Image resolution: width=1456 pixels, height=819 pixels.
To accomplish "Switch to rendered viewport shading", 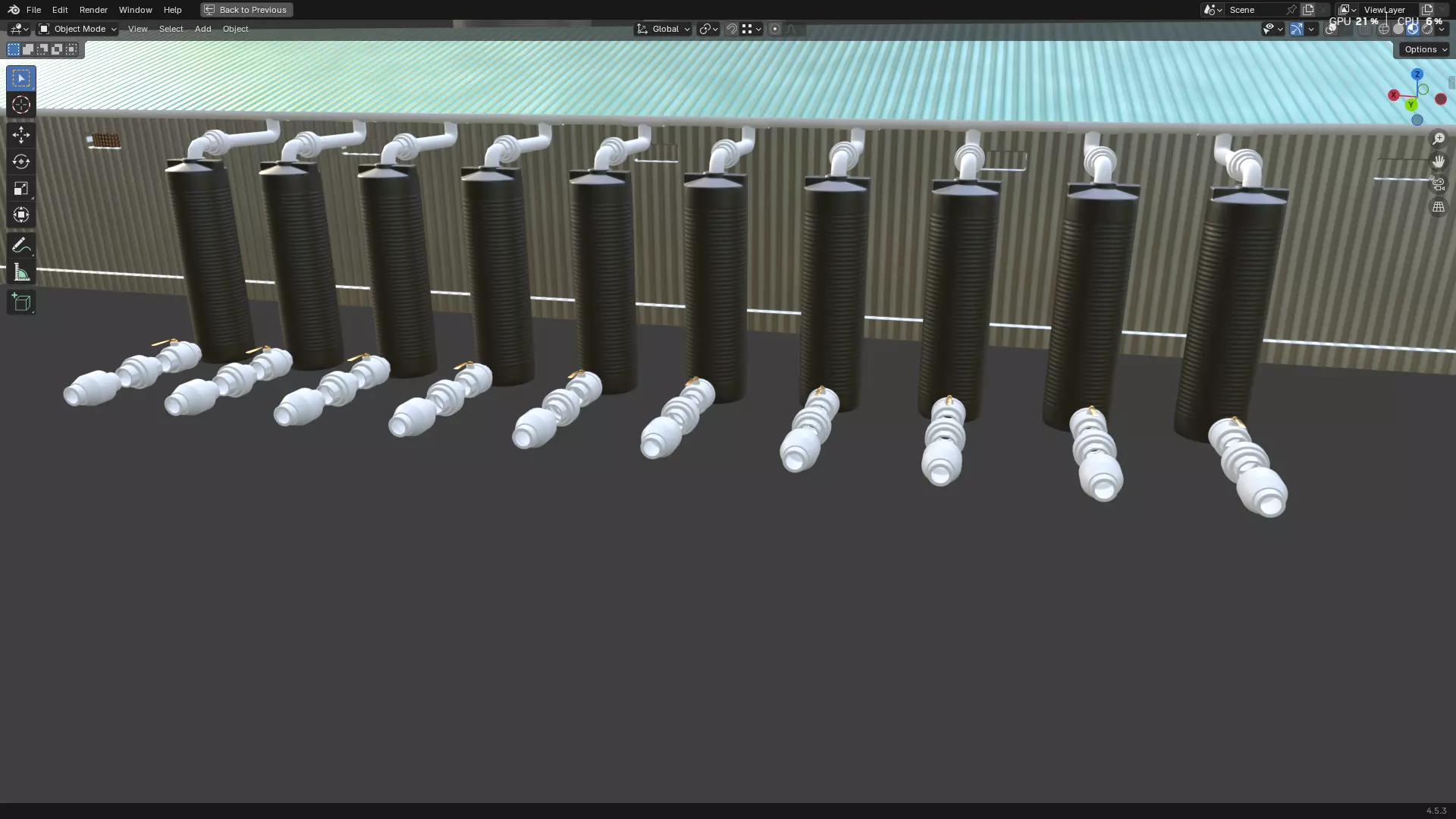I will click(1427, 29).
